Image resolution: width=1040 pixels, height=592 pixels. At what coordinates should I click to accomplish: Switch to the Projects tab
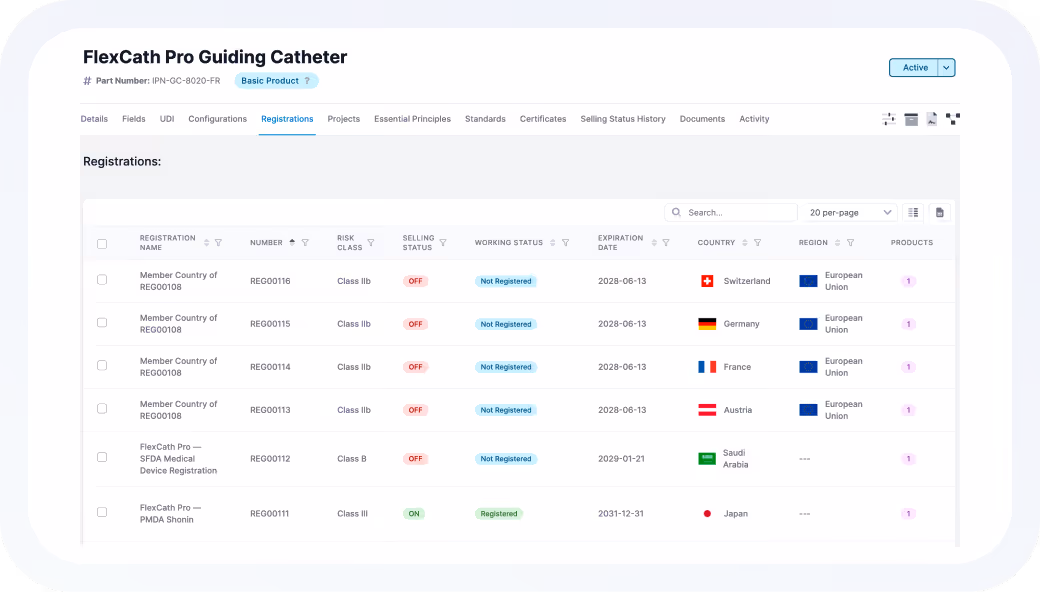(x=344, y=119)
